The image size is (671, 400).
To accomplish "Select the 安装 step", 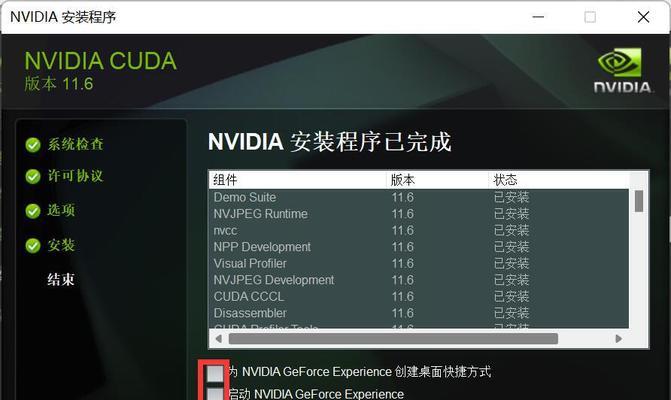I will point(61,245).
